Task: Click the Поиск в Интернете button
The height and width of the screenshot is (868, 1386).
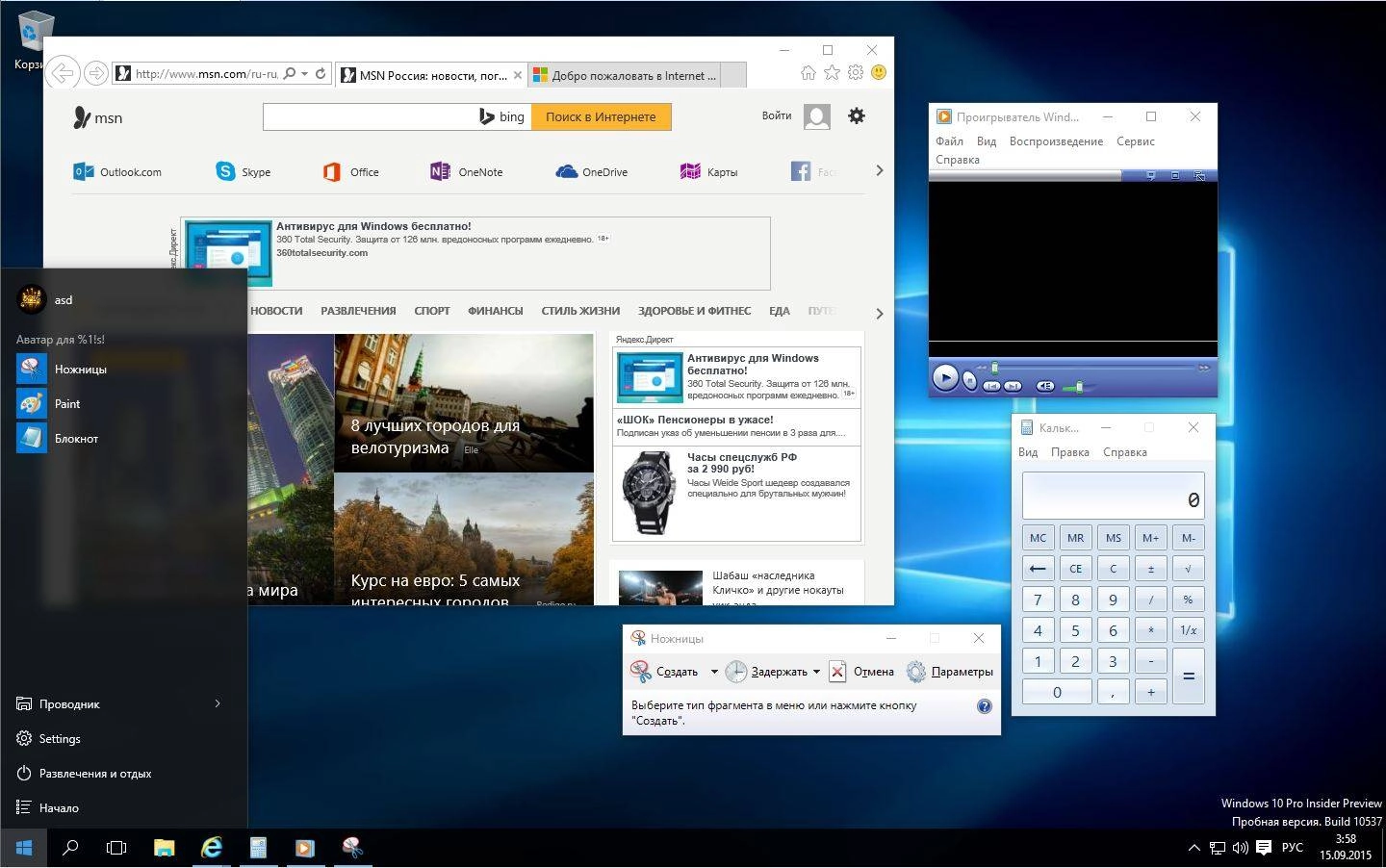Action: point(601,116)
